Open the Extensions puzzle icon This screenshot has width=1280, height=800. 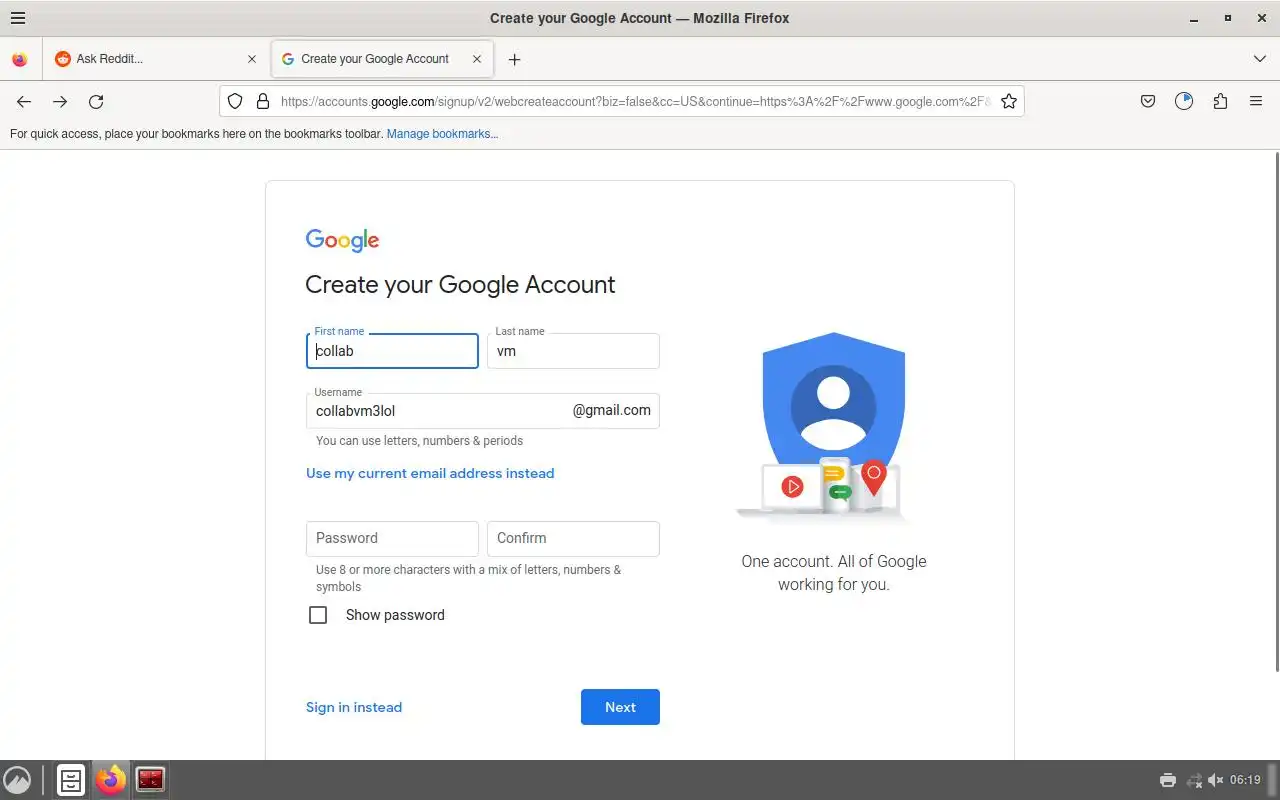point(1220,101)
